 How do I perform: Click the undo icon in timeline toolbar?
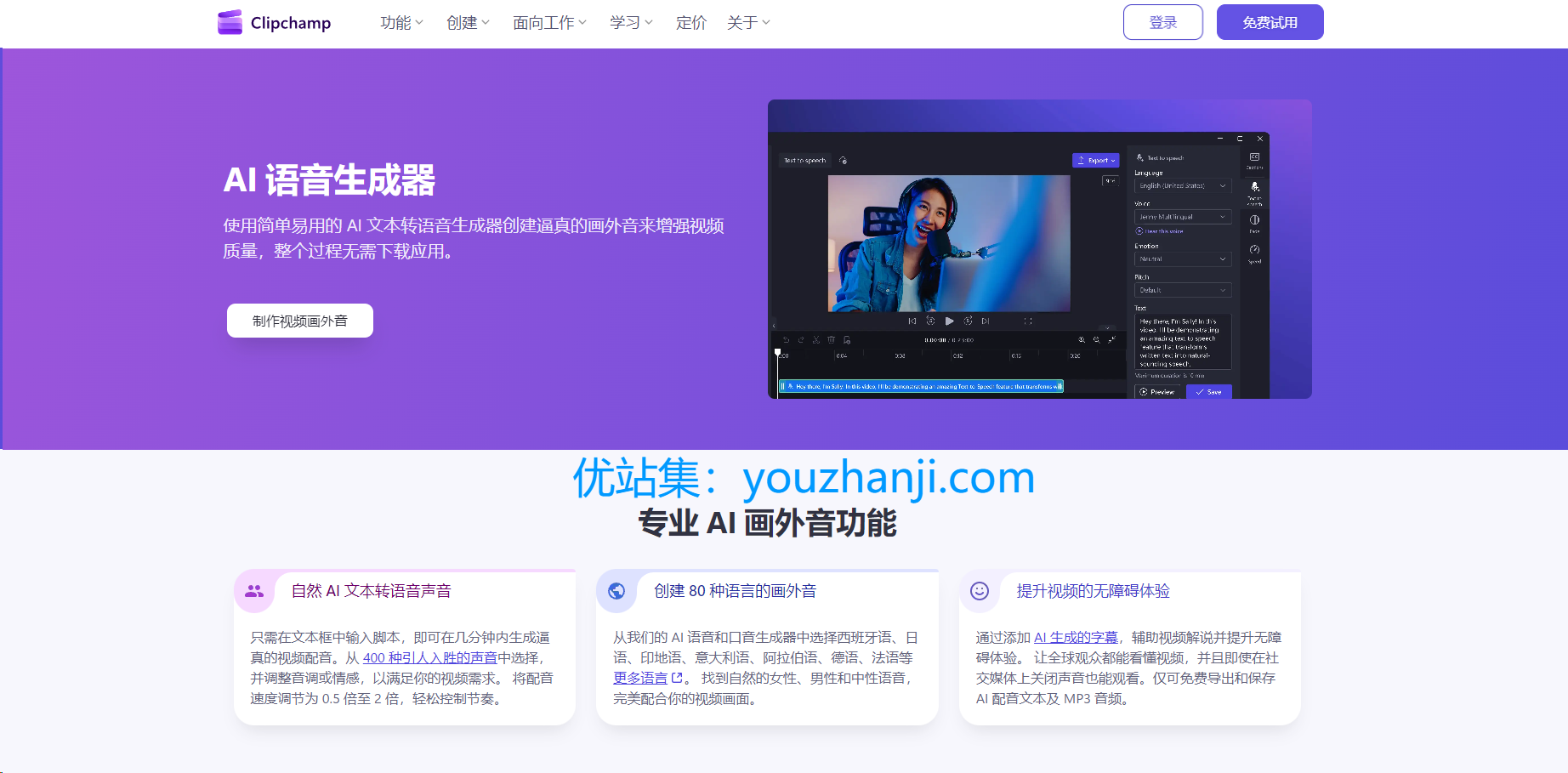[x=786, y=340]
